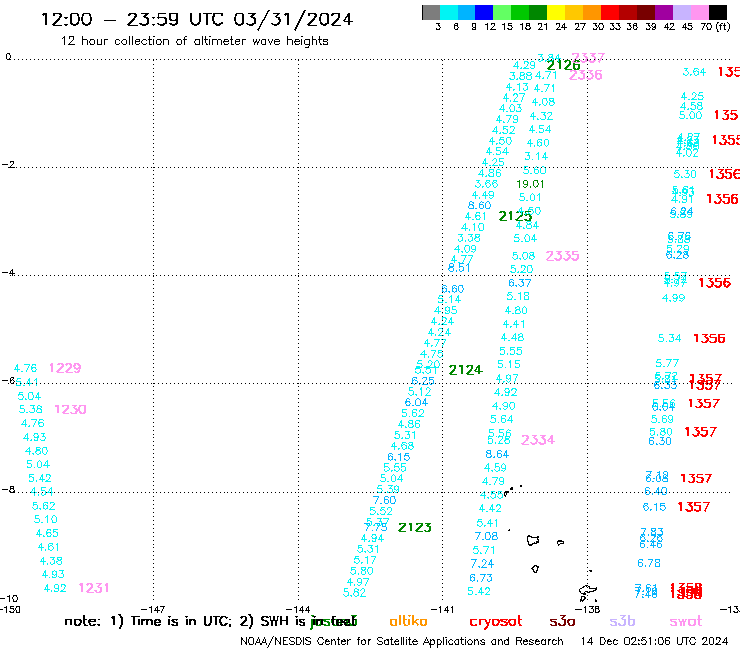Image resolution: width=740 pixels, height=650 pixels.
Task: Click the green pass label 2123
Action: (x=414, y=528)
